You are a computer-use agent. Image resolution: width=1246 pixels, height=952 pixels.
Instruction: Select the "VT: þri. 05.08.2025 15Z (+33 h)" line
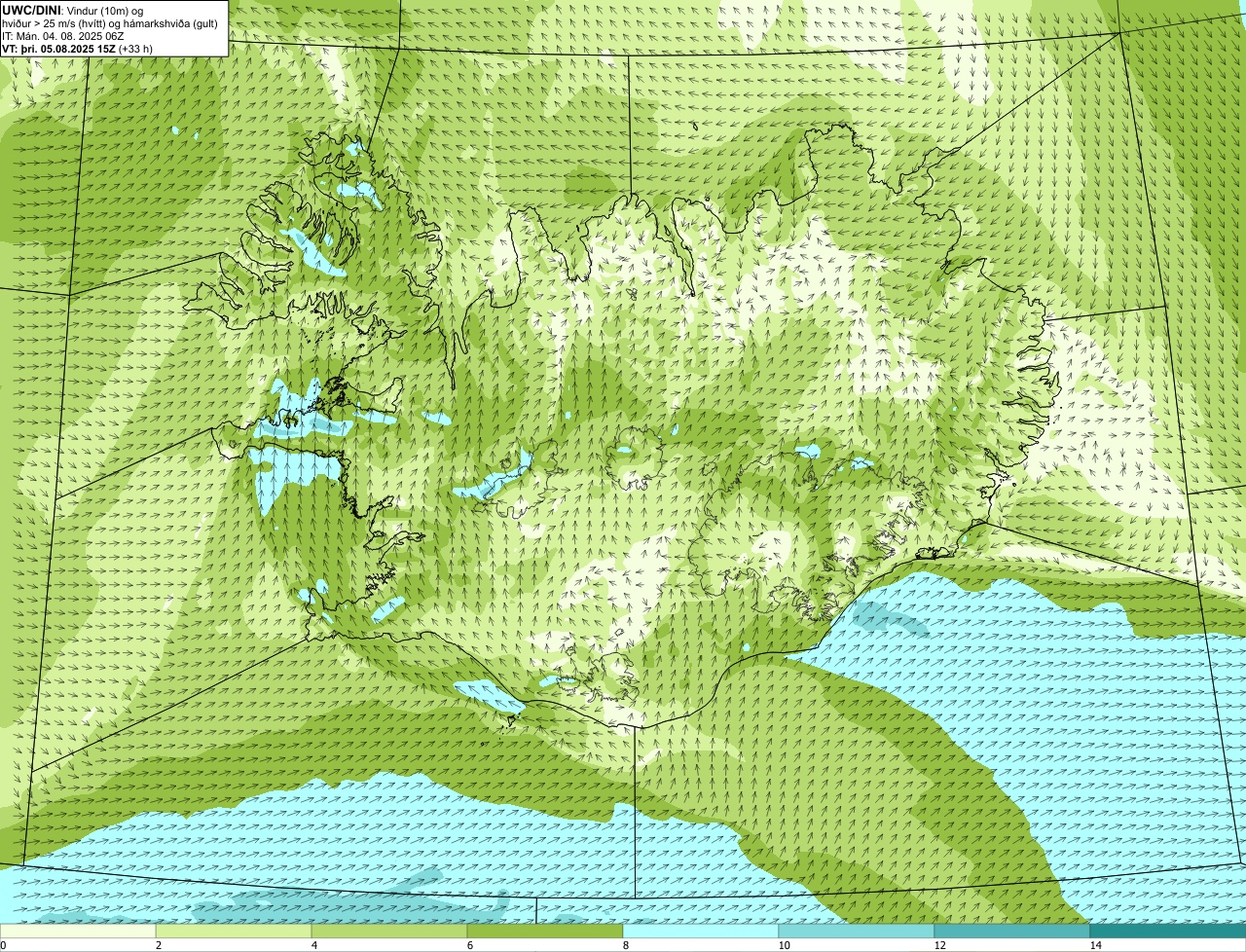tap(77, 49)
